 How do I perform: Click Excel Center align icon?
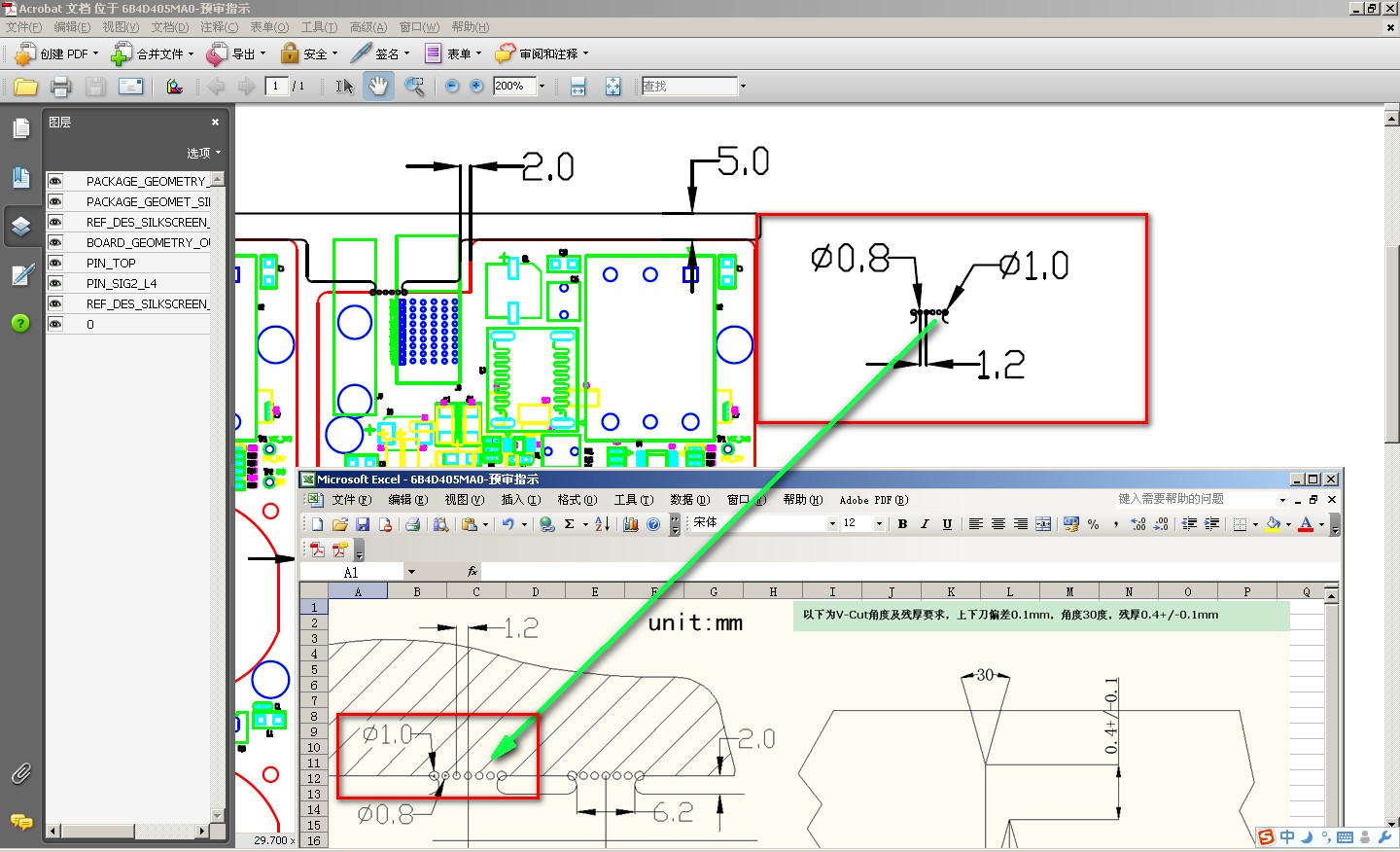(x=998, y=524)
